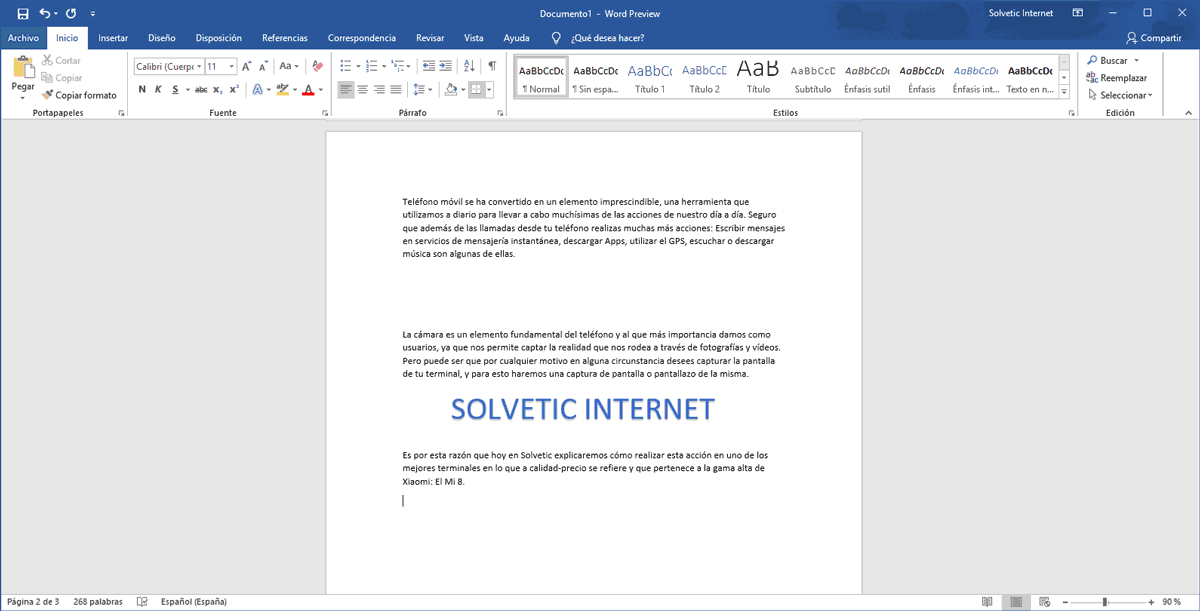Center the paragraph text
This screenshot has width=1200, height=611.
(x=362, y=89)
